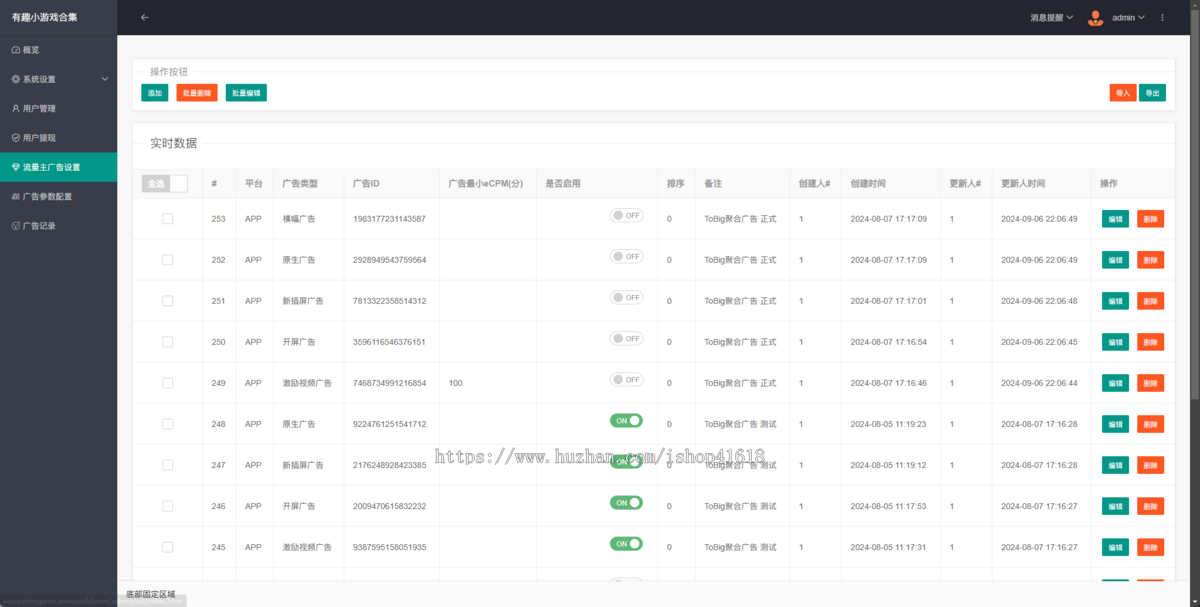Image resolution: width=1200 pixels, height=607 pixels.
Task: Click 删除 button for row 252
Action: pyautogui.click(x=1150, y=260)
